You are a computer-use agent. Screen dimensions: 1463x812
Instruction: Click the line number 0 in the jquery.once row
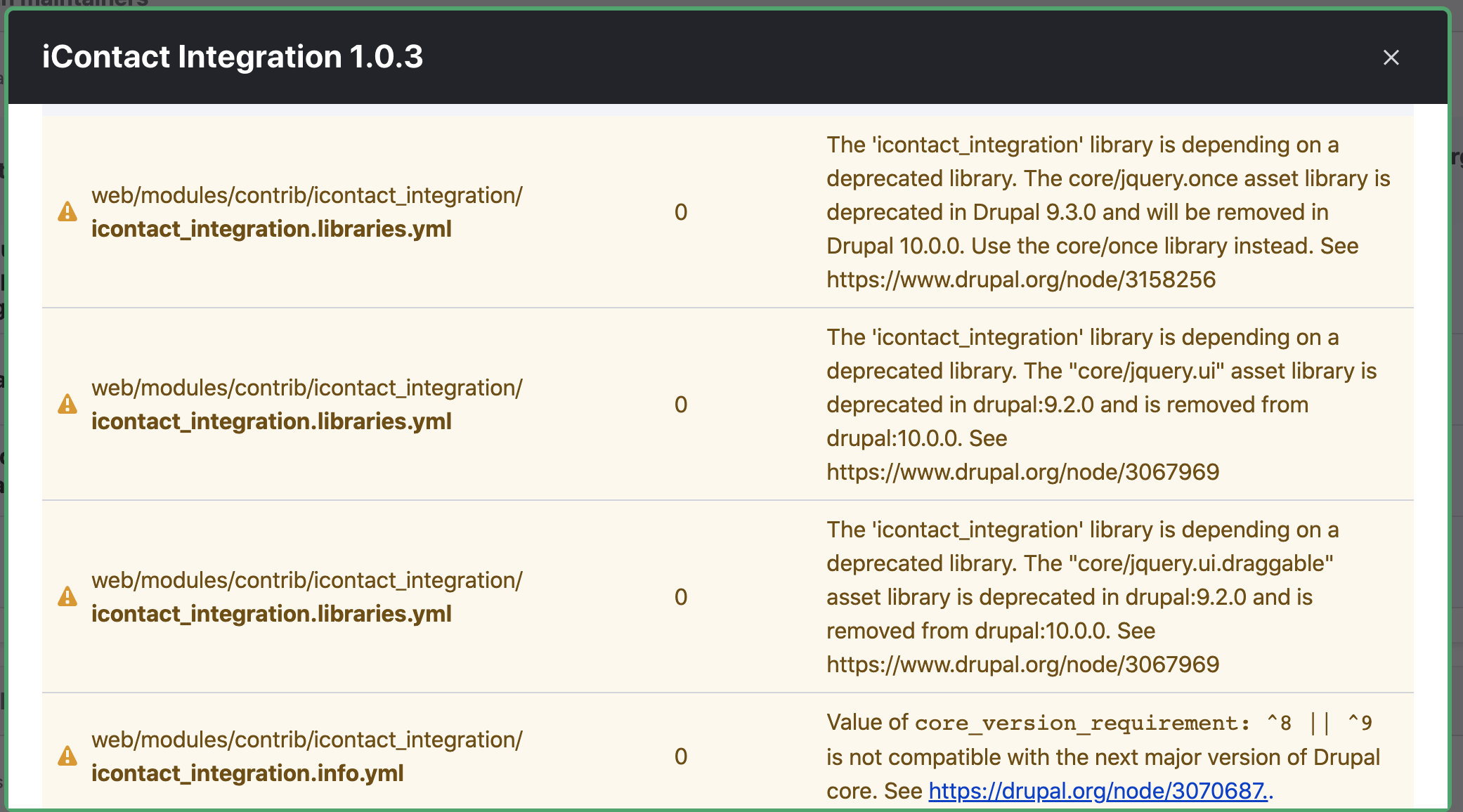pos(681,212)
